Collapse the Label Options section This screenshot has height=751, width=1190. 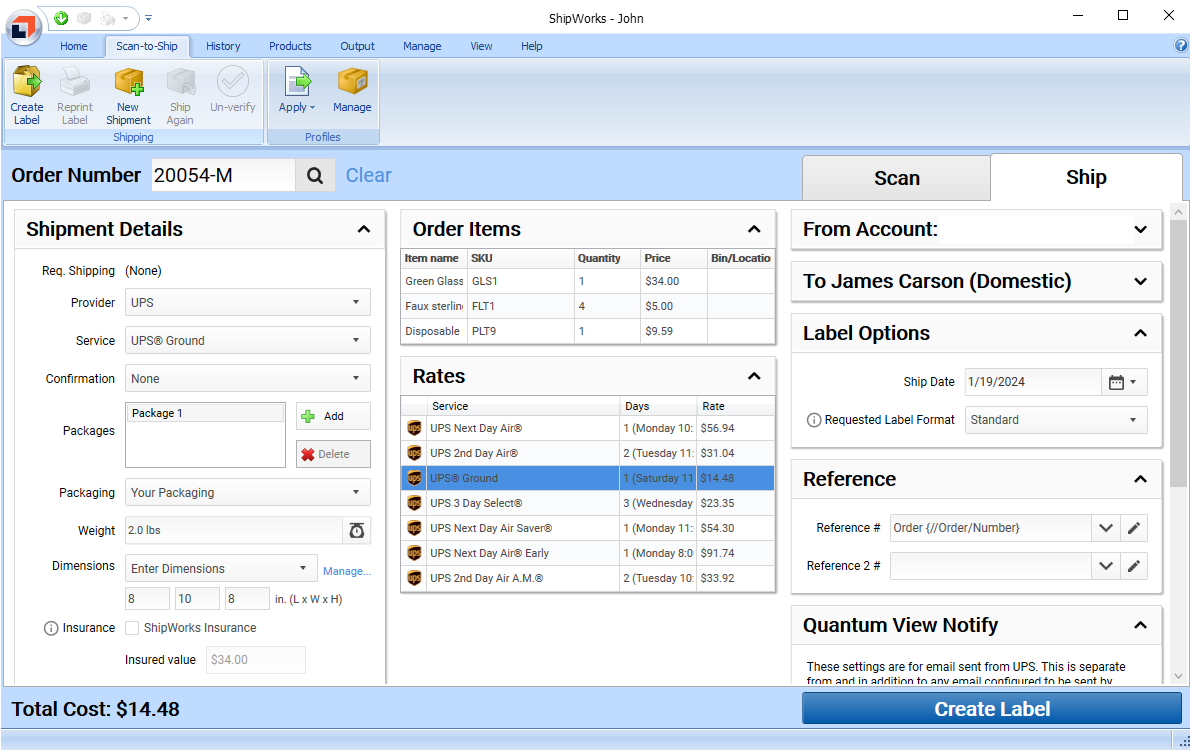(1140, 333)
